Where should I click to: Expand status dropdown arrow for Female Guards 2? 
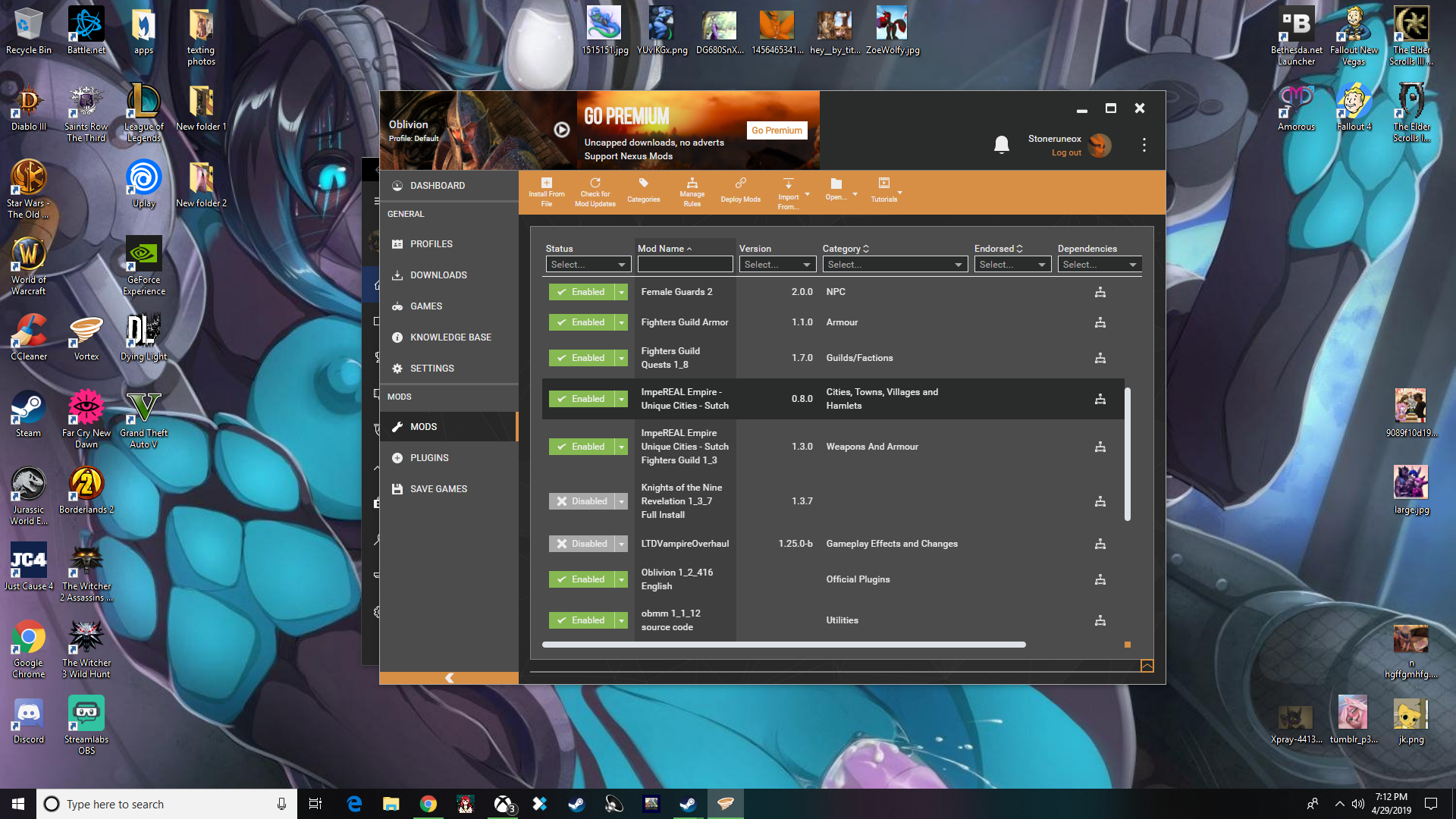(x=621, y=292)
